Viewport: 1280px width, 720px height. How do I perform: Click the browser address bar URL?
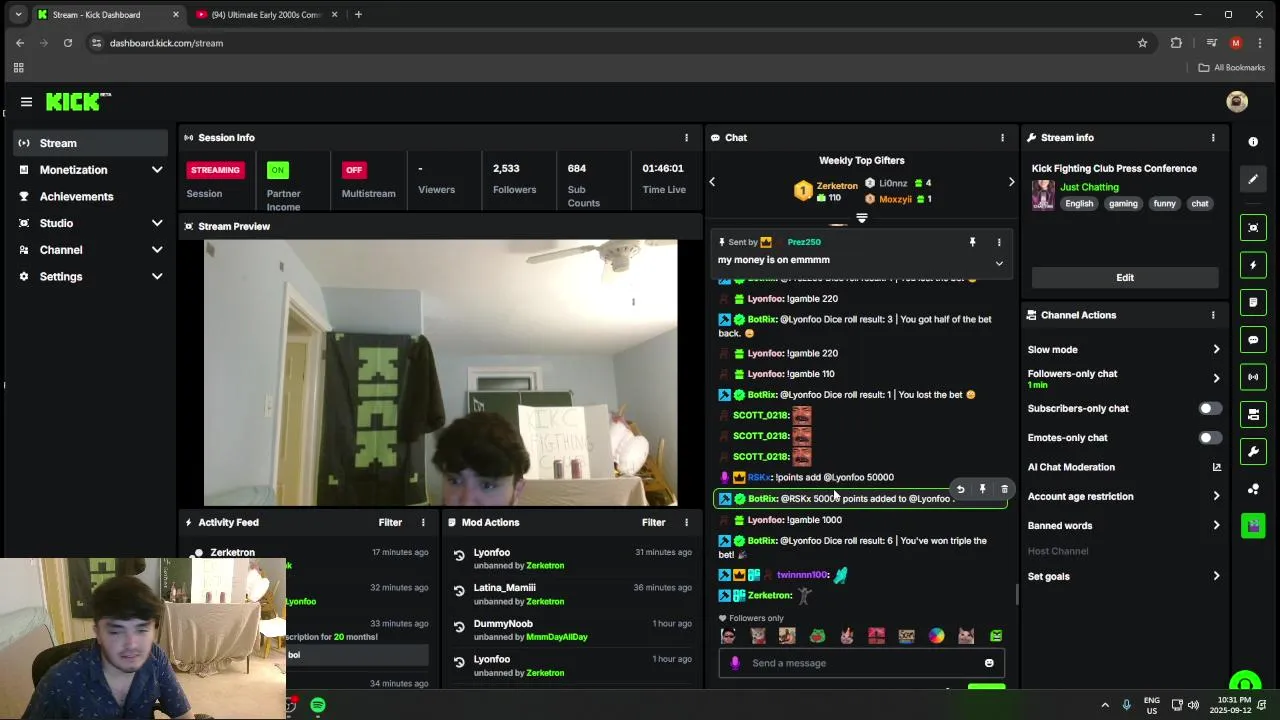pyautogui.click(x=166, y=43)
